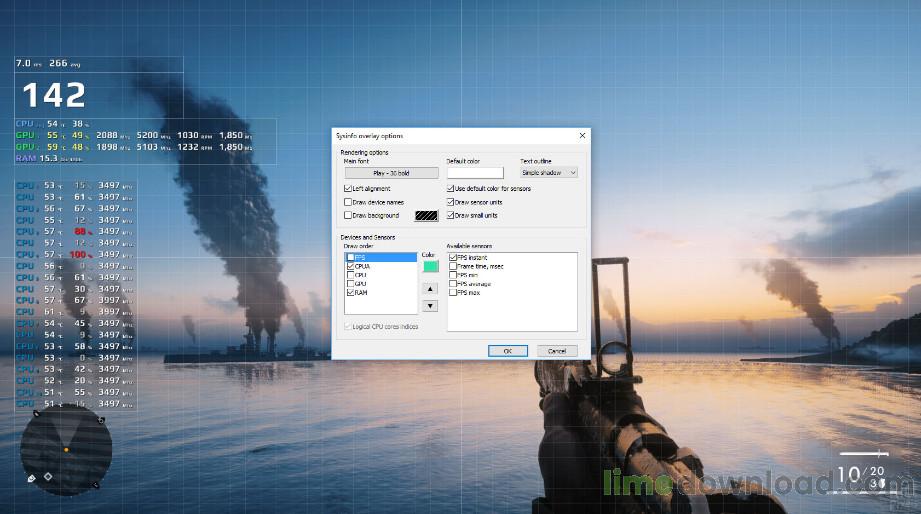Toggle the Draw small units checkbox
This screenshot has height=514, width=921.
(x=451, y=215)
